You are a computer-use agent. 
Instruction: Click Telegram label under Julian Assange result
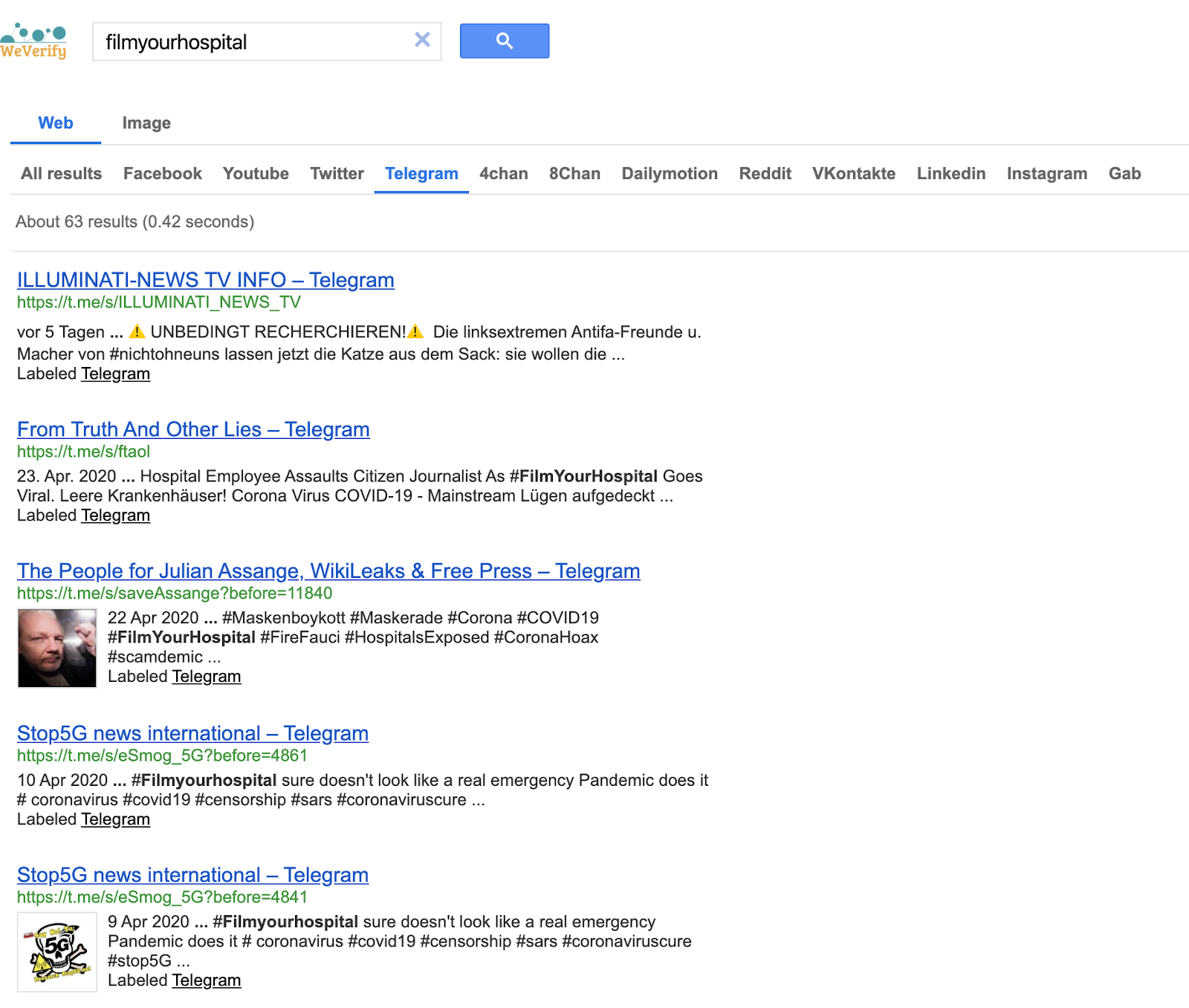point(206,677)
